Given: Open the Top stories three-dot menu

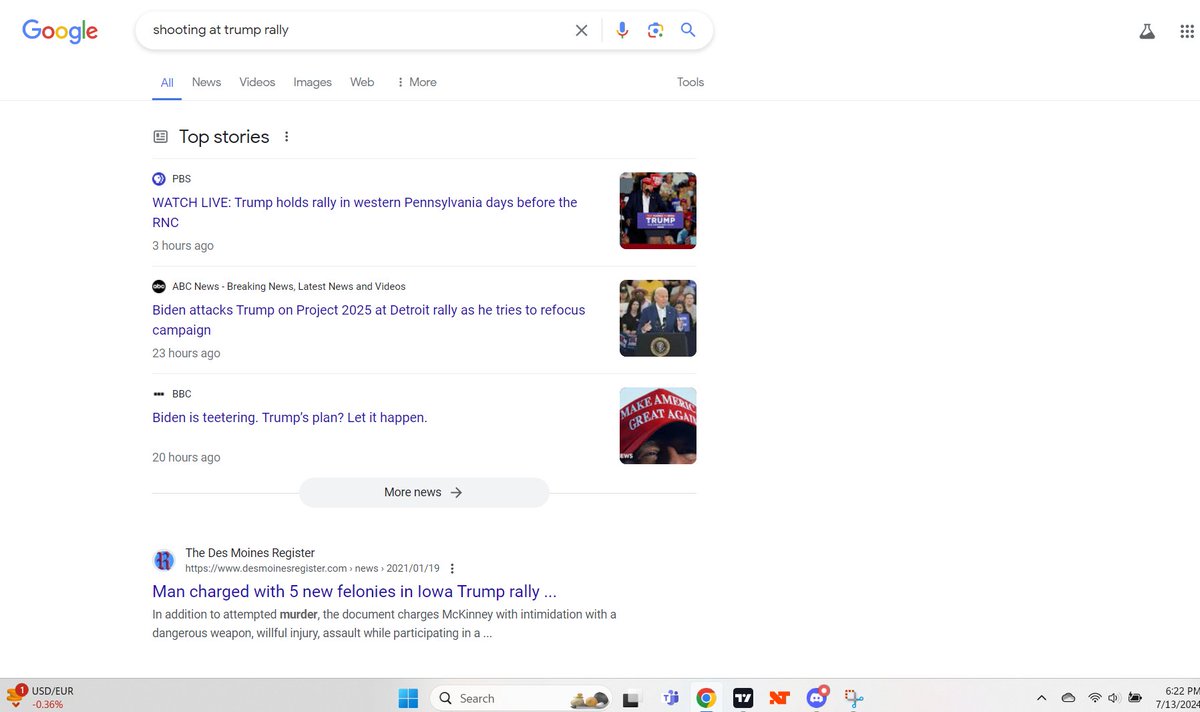Looking at the screenshot, I should click(287, 136).
